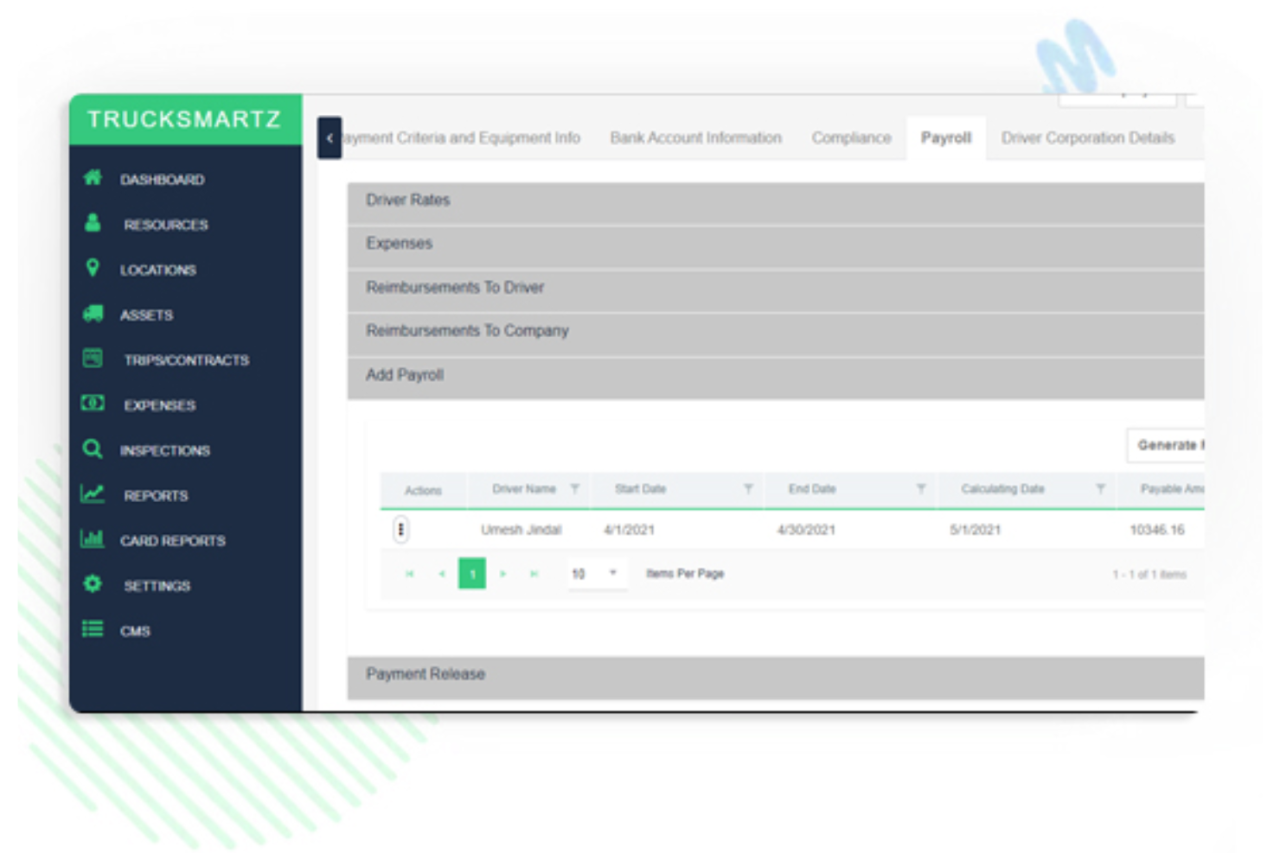1280x853 pixels.
Task: Go to first page of payroll grid
Action: coord(409,574)
